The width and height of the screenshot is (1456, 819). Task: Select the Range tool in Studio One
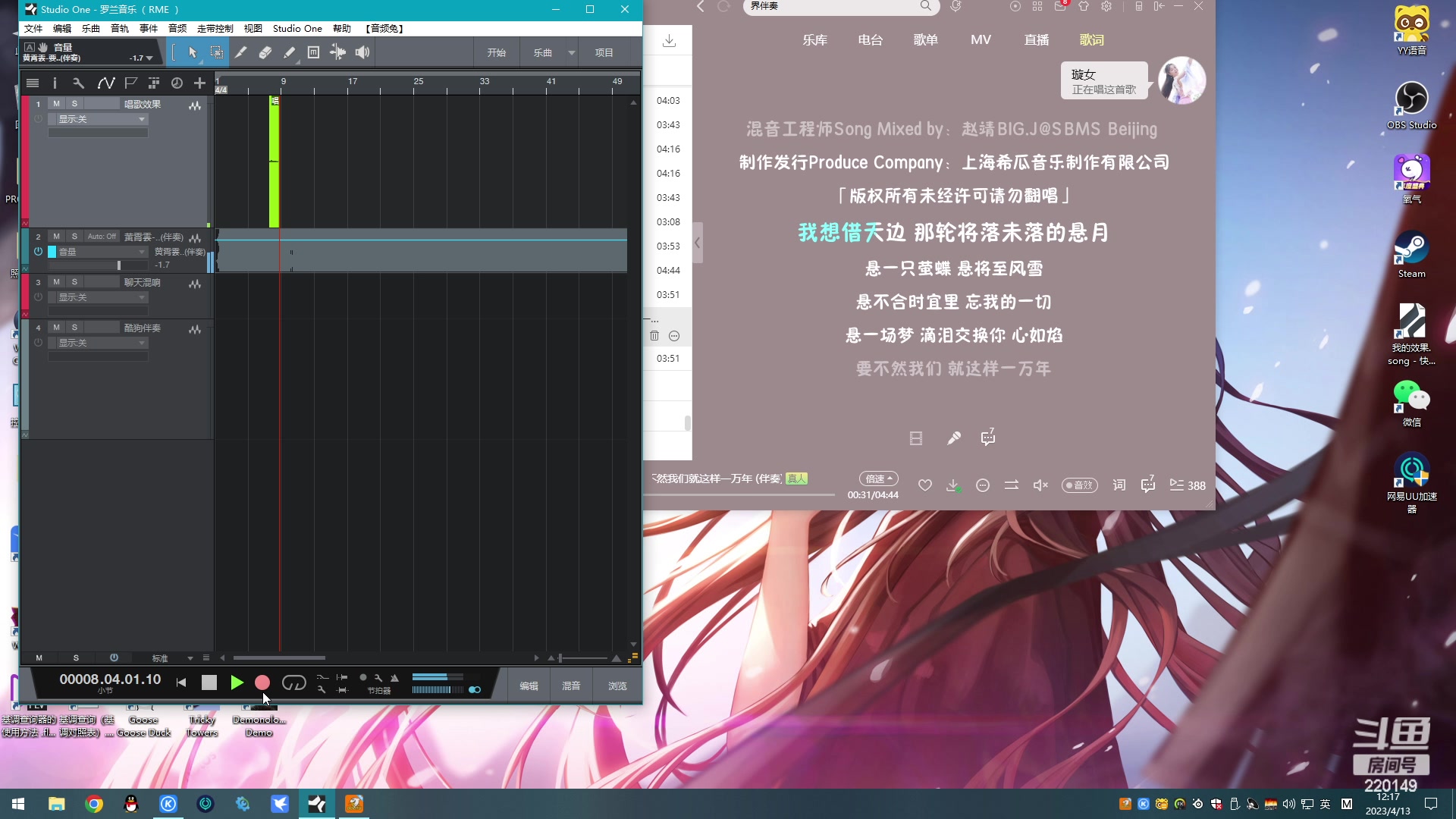pos(217,52)
